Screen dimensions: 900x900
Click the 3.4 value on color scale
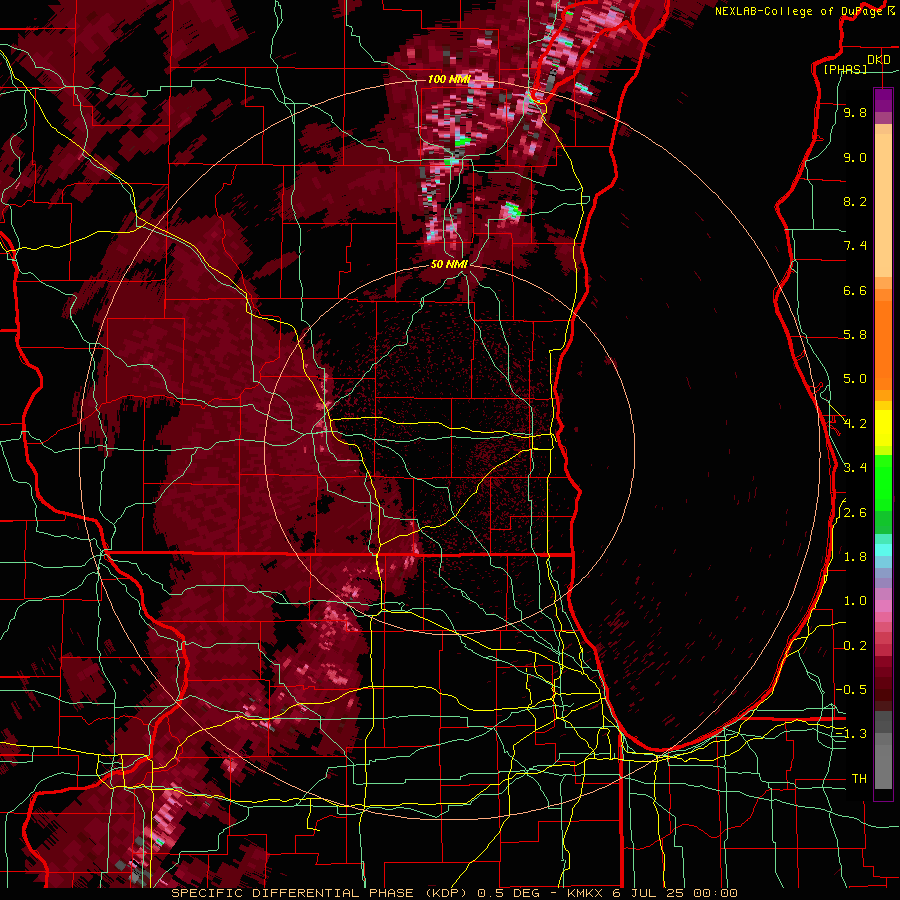pos(855,467)
